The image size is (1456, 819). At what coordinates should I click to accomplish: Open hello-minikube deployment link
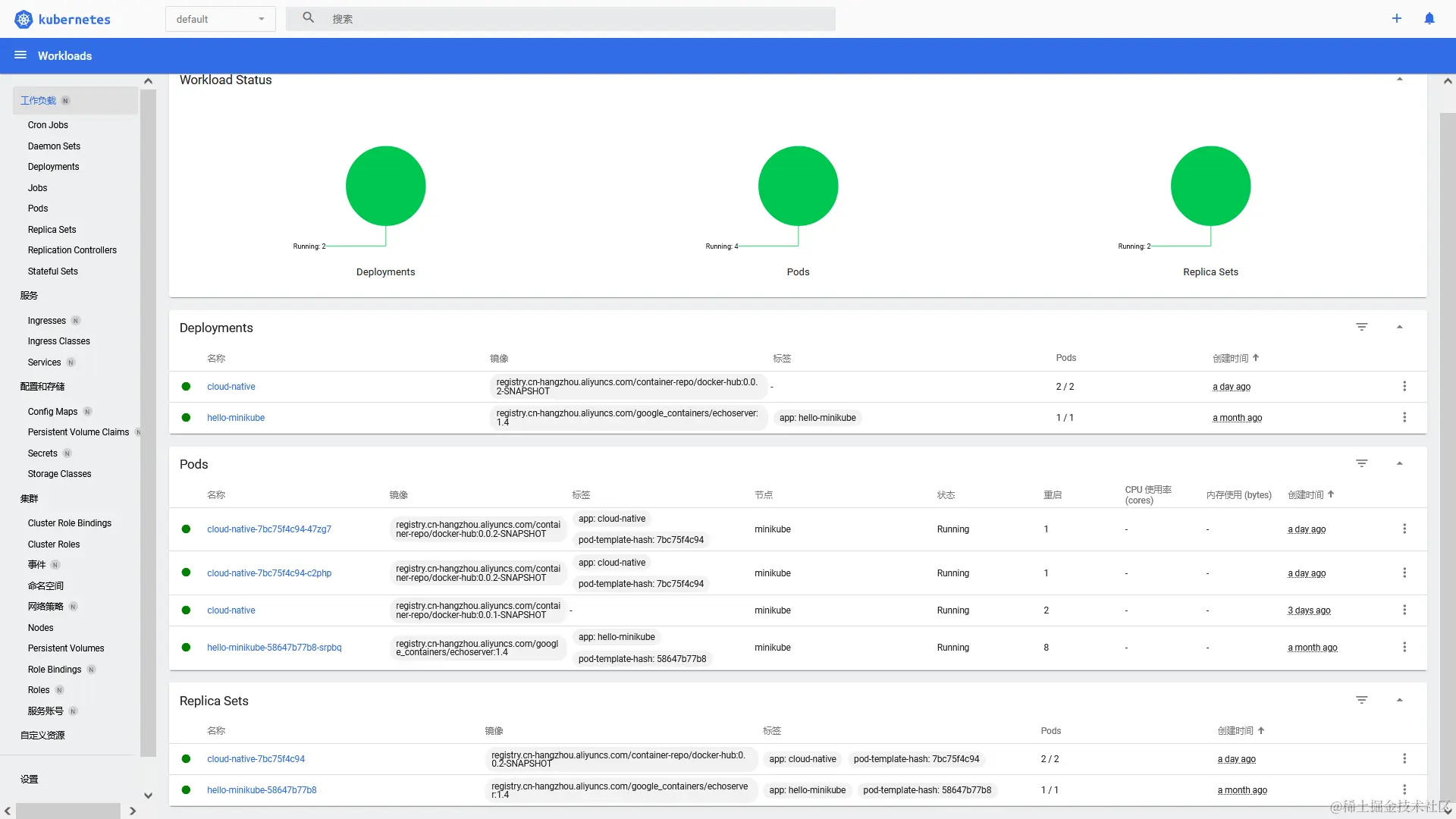pyautogui.click(x=236, y=418)
